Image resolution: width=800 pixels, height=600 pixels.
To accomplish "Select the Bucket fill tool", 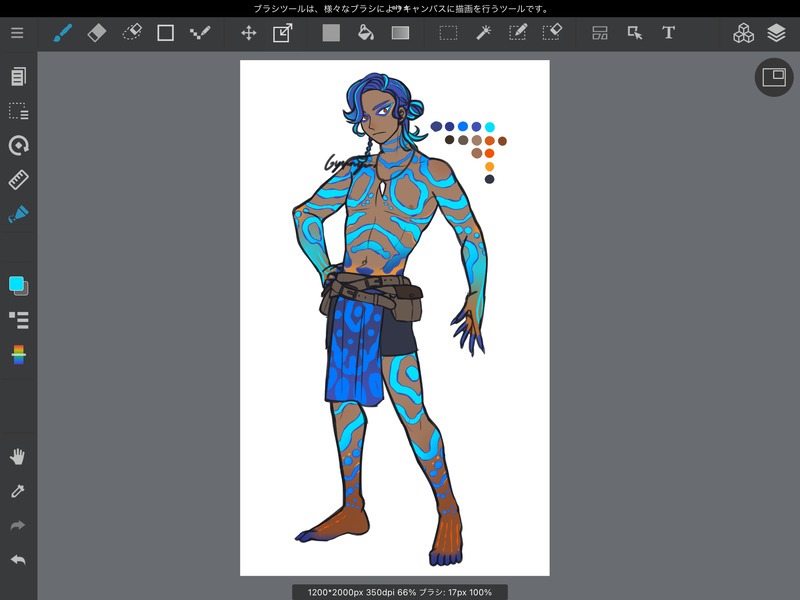I will click(366, 33).
